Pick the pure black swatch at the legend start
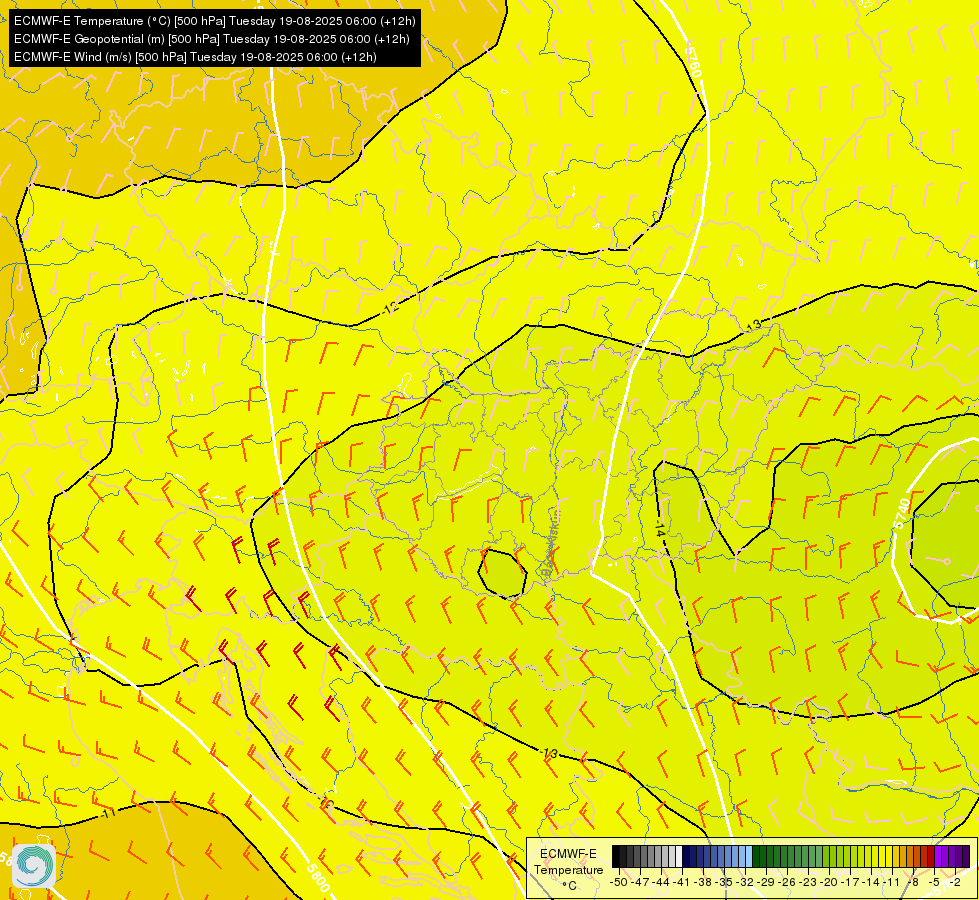The height and width of the screenshot is (900, 979). tap(616, 856)
